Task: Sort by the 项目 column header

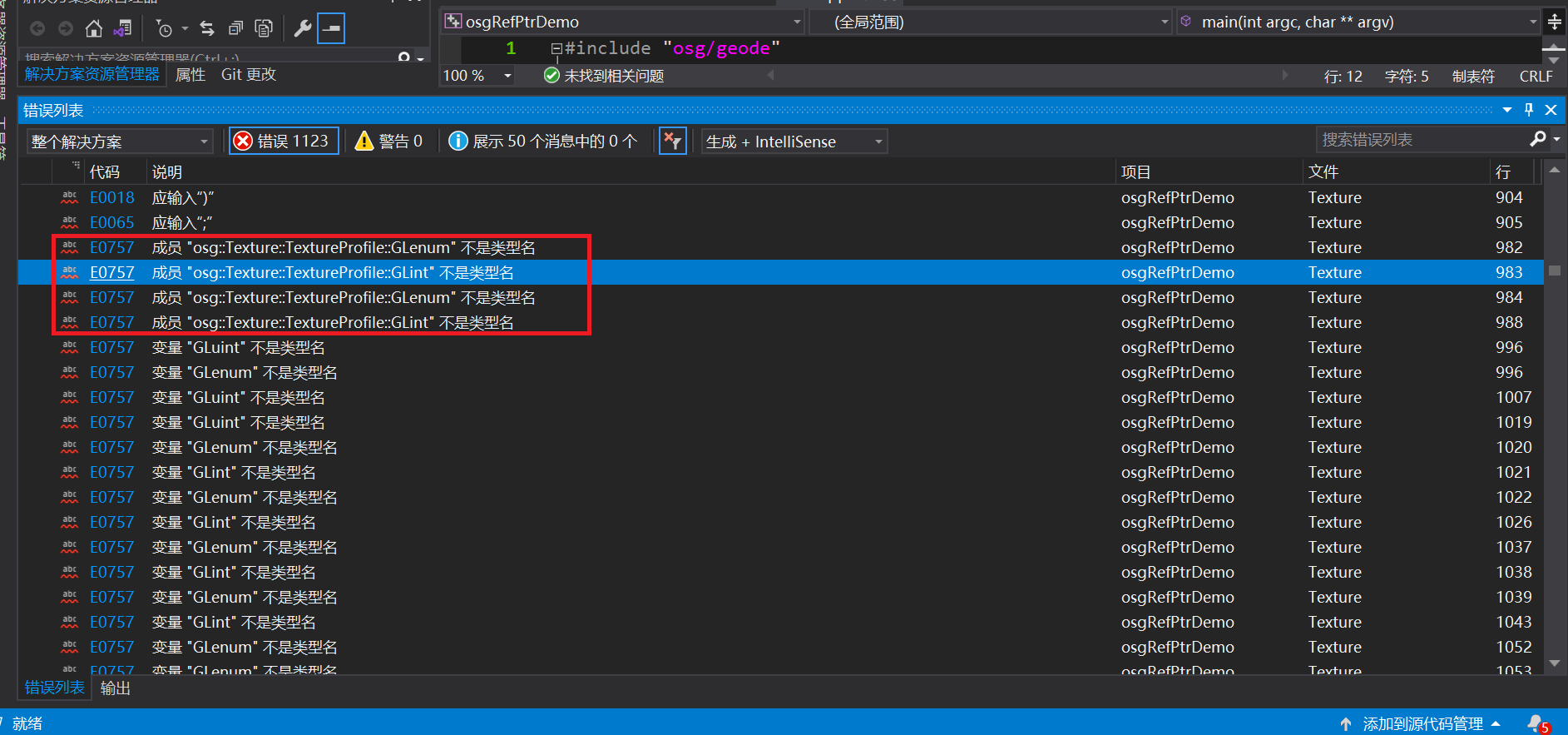Action: 1136,172
